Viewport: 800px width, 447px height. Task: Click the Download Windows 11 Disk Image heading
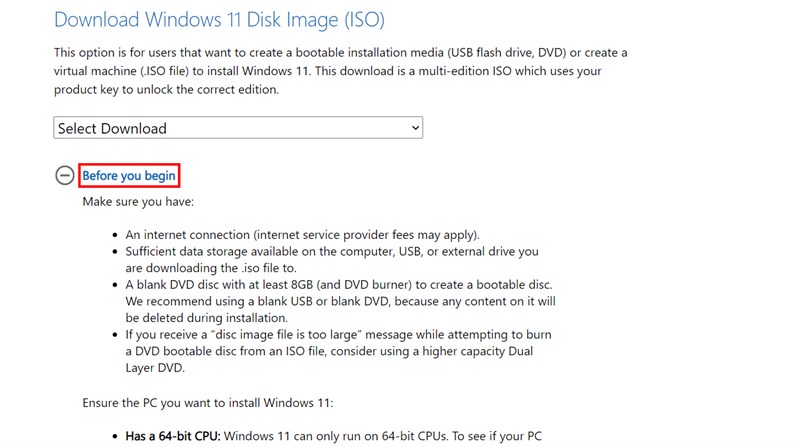pos(219,19)
